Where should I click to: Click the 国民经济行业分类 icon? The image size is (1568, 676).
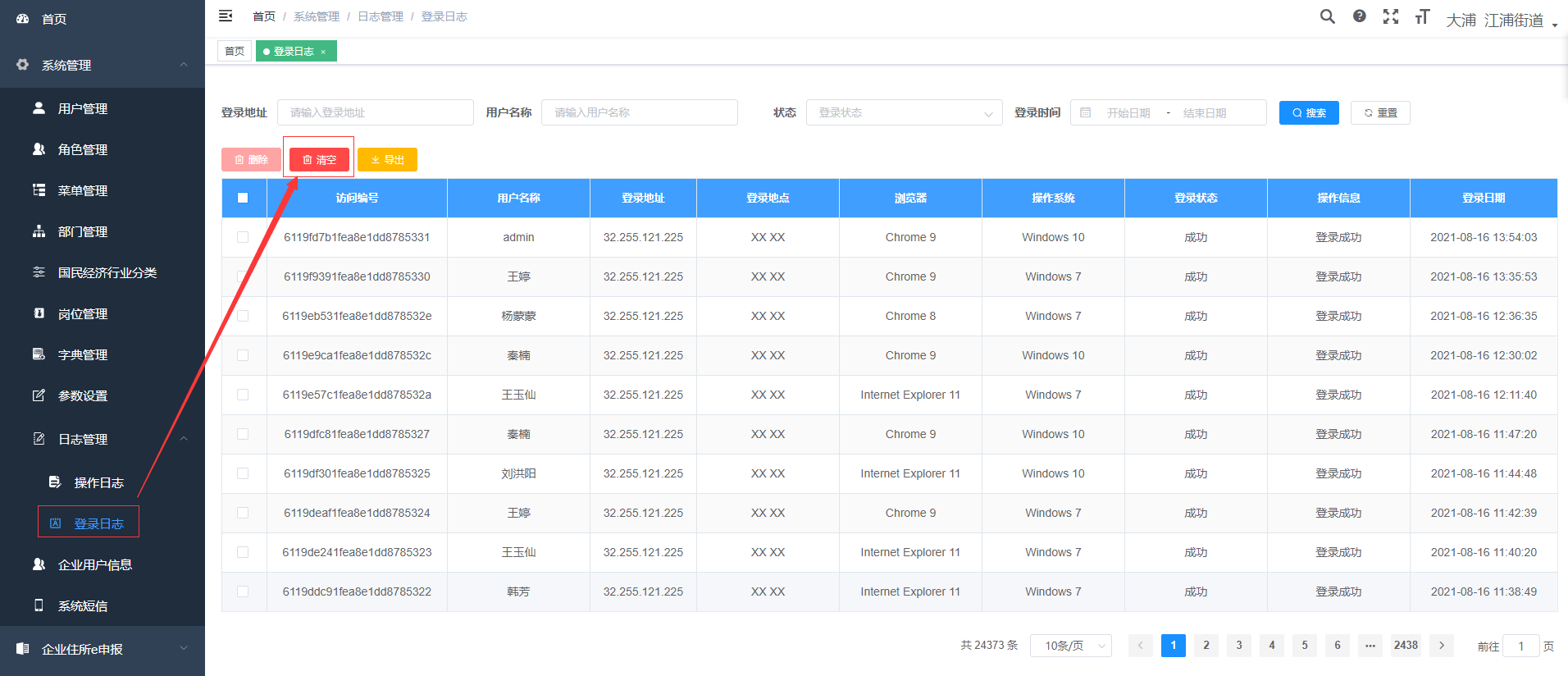click(x=39, y=272)
